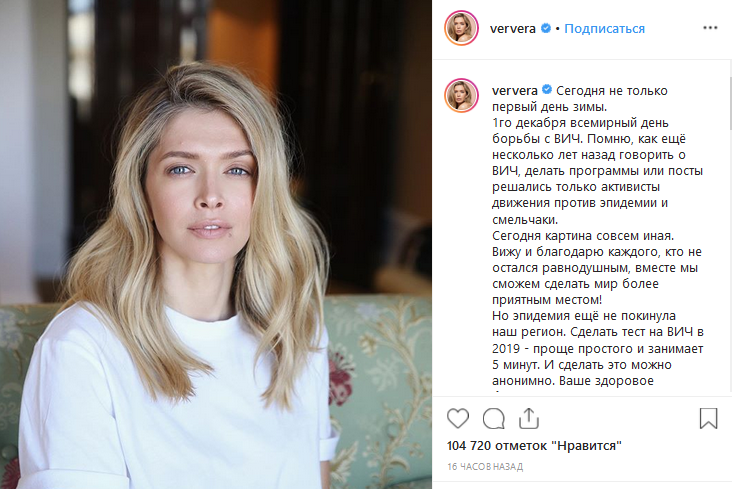This screenshot has height=489, width=732.
Task: Click the verified badge in the header
Action: tap(545, 28)
